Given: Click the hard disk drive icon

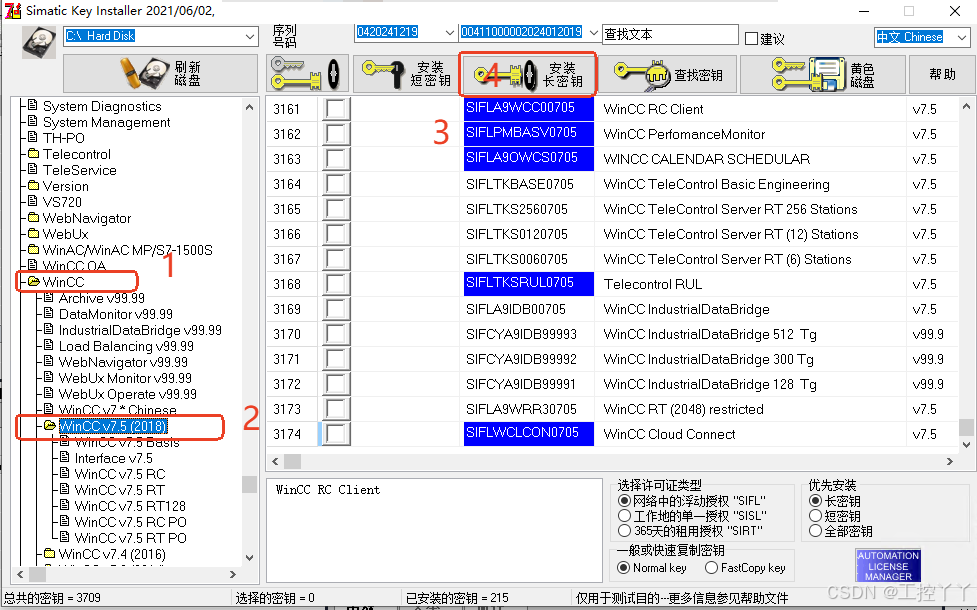Looking at the screenshot, I should click(39, 42).
